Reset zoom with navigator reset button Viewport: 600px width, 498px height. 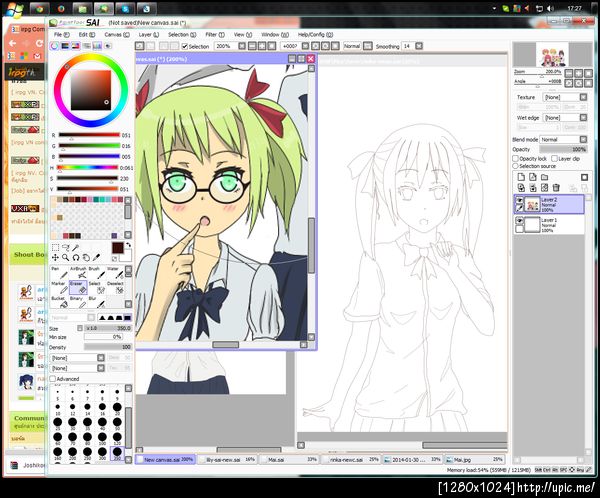[589, 73]
